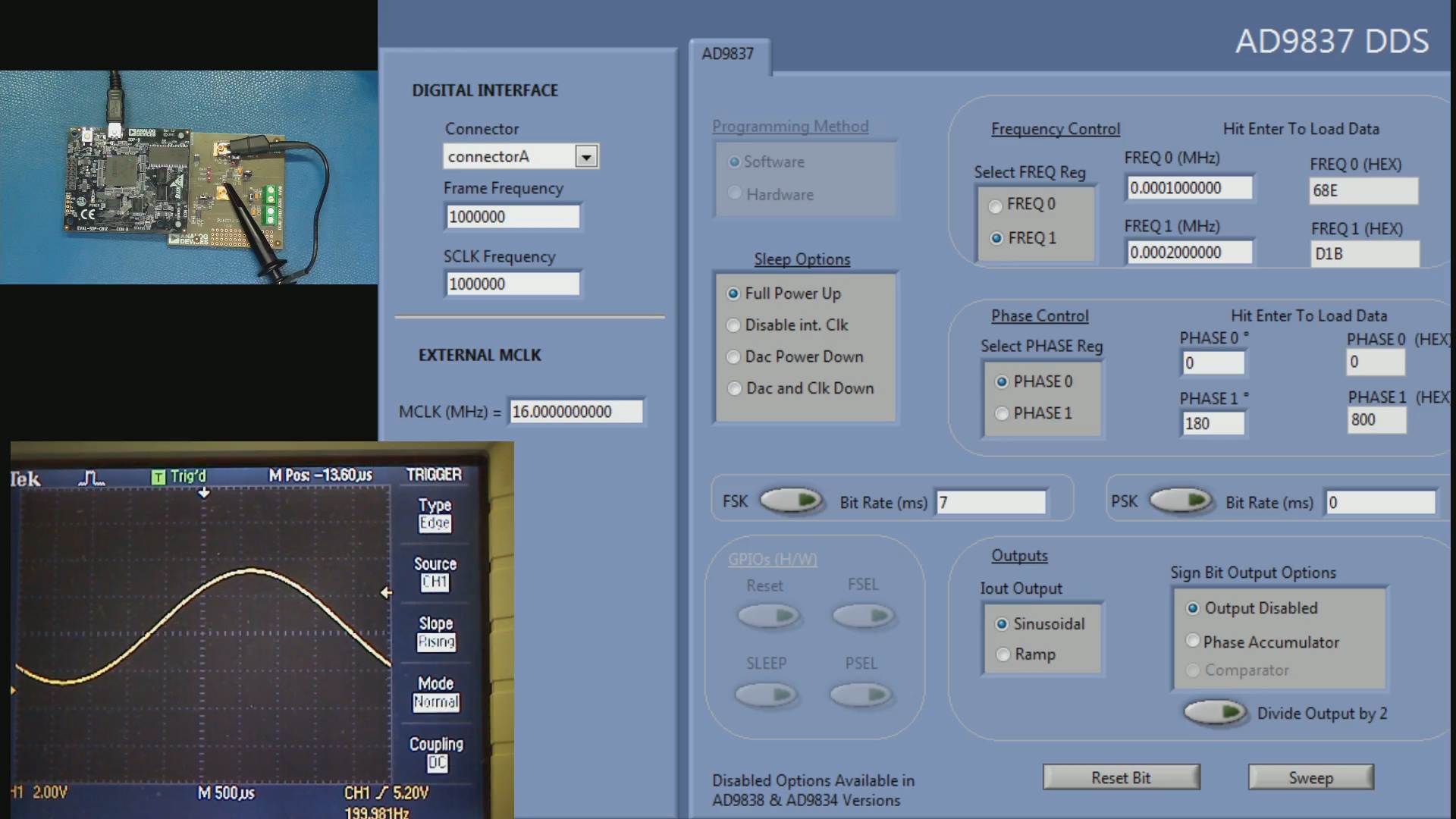
Task: Toggle the Reset GPIO switch
Action: [x=768, y=616]
